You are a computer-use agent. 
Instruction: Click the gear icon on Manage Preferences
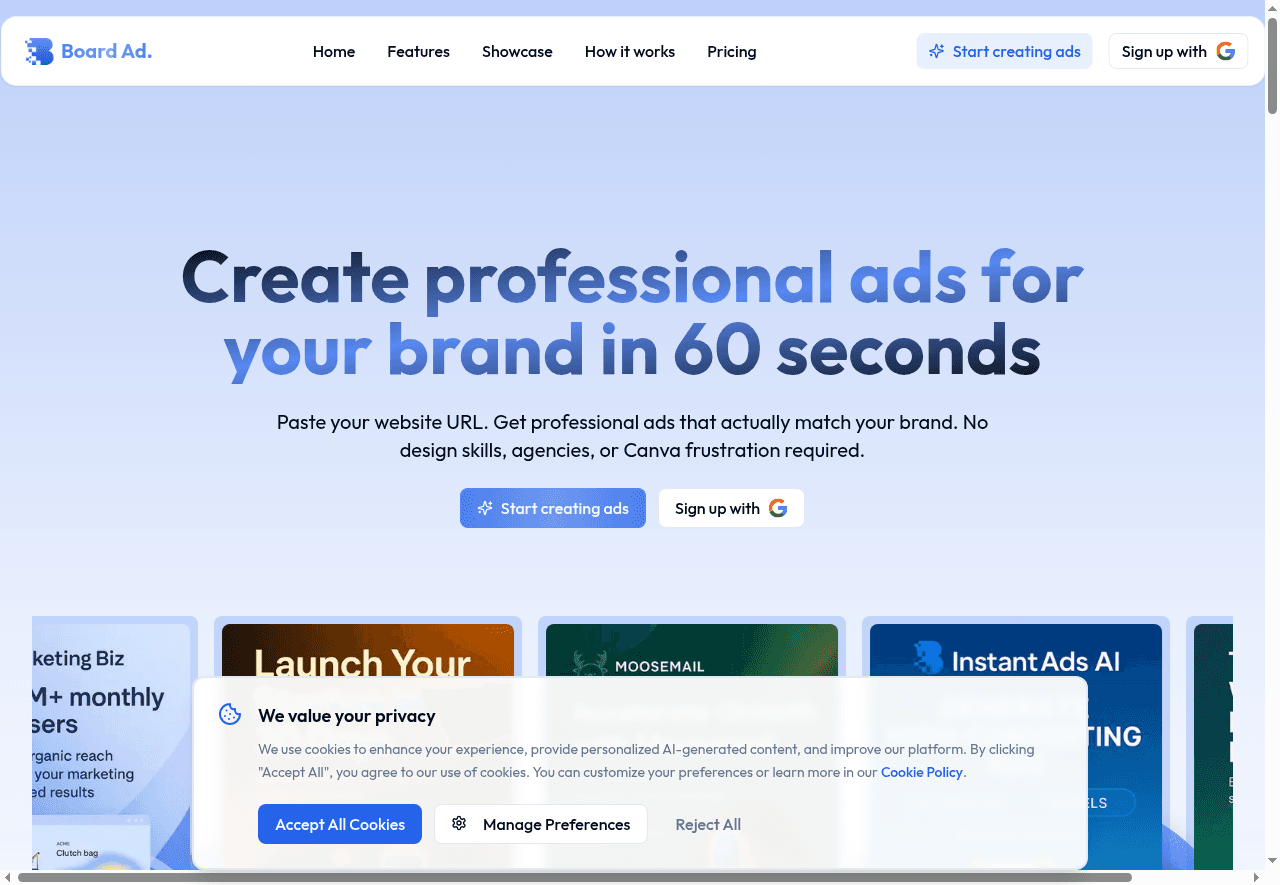click(459, 823)
